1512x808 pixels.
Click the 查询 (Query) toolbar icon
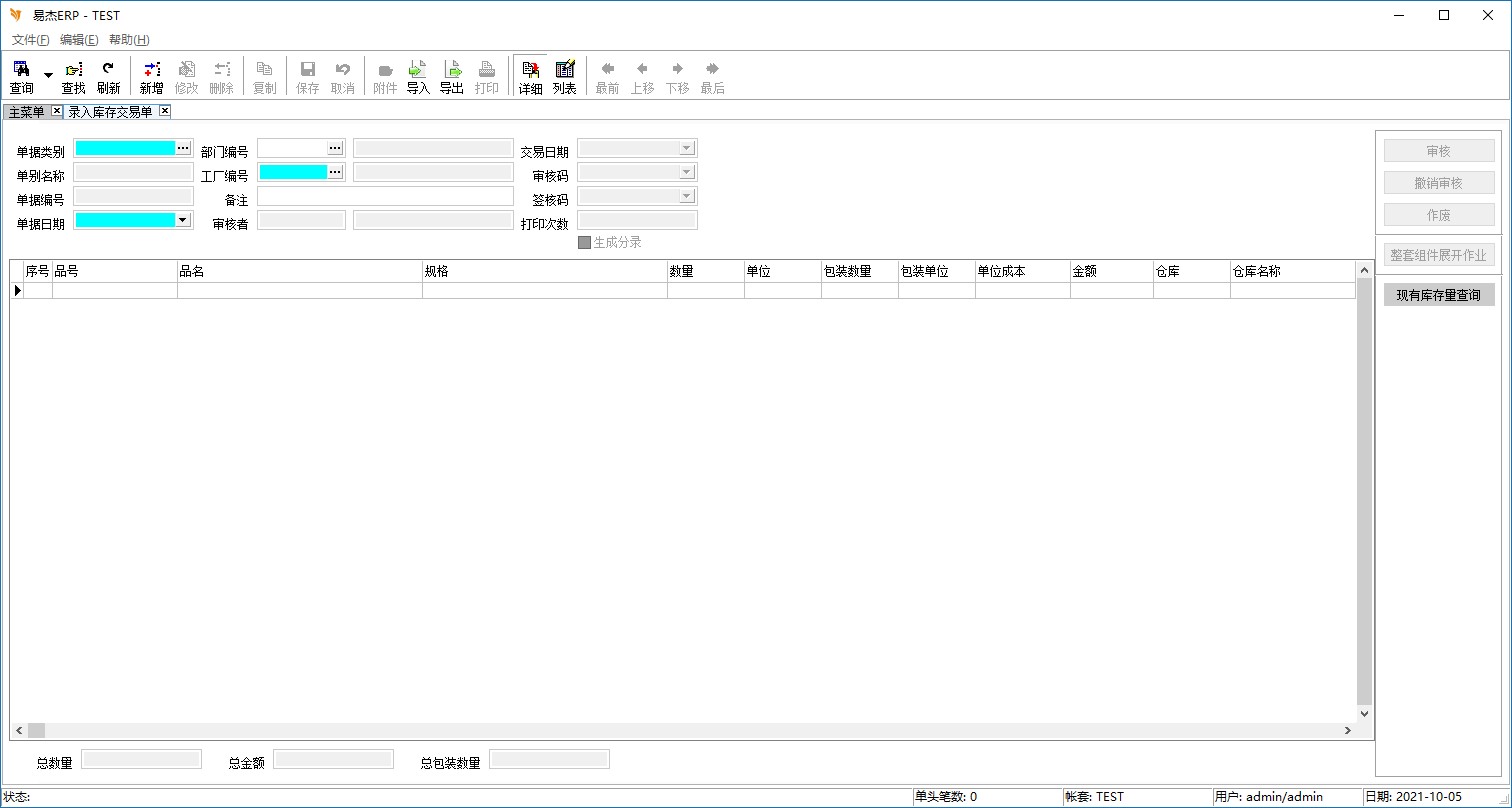tap(21, 77)
